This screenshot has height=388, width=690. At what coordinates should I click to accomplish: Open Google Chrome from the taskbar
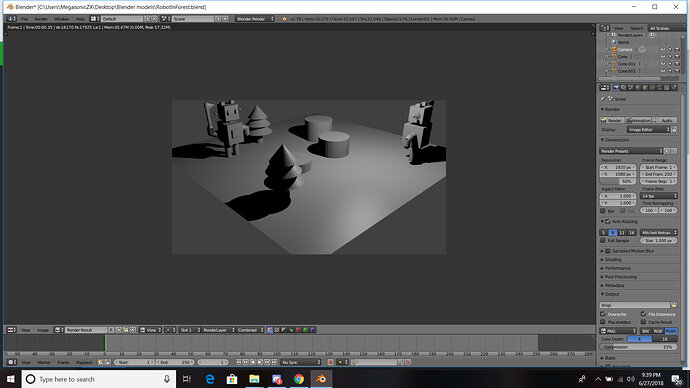click(299, 379)
